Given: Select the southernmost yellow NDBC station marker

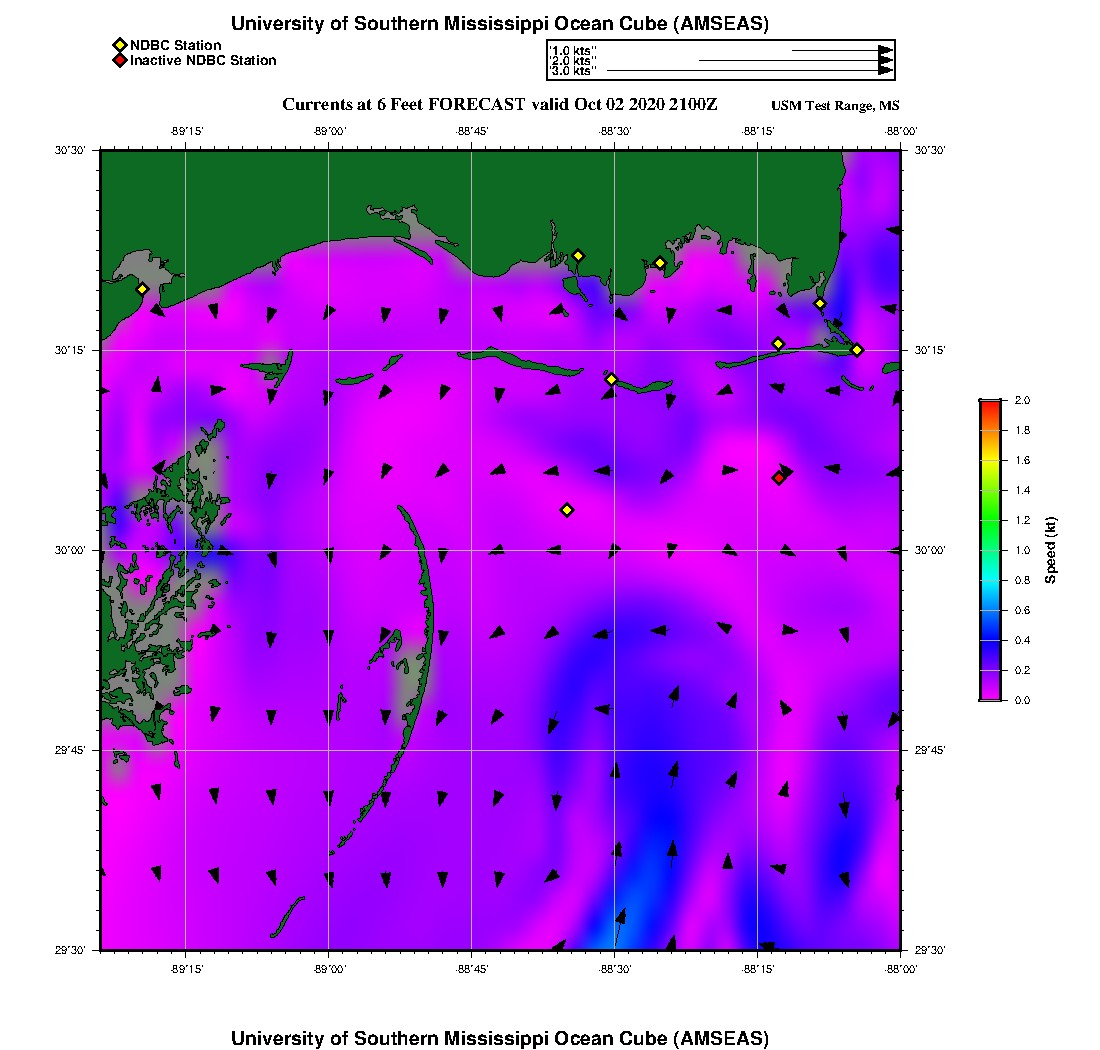Looking at the screenshot, I should point(567,510).
